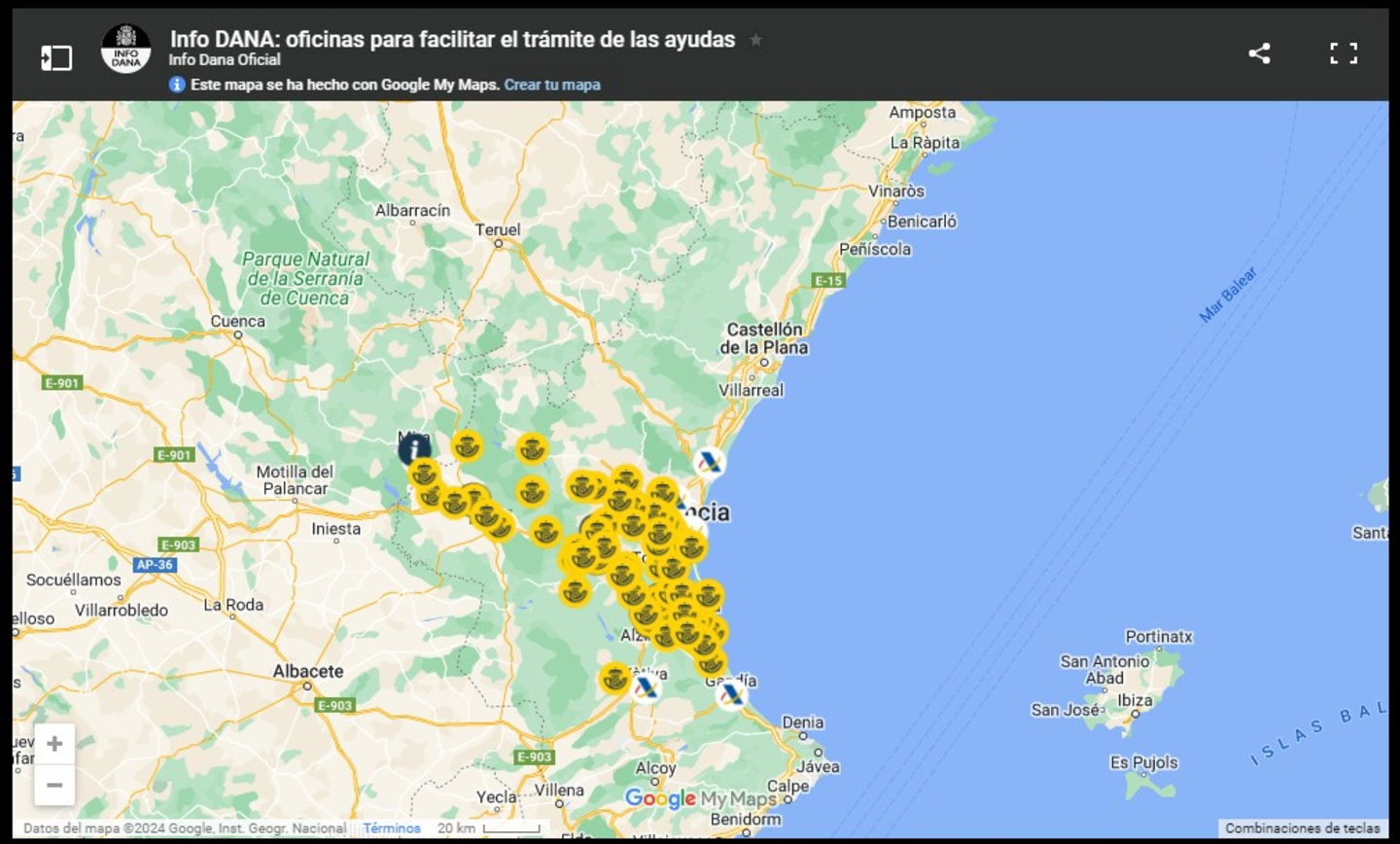The width and height of the screenshot is (1400, 844).
Task: Click the 'Teruel' city label
Action: click(x=498, y=229)
